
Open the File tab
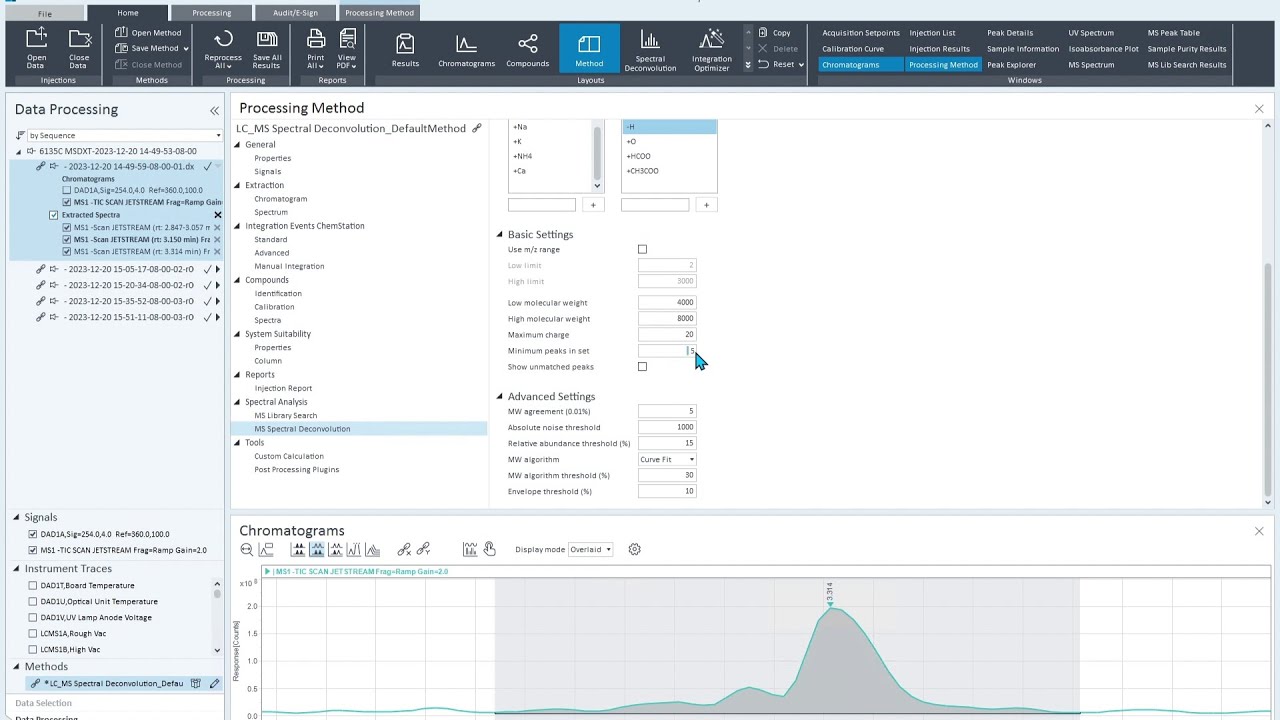click(45, 13)
